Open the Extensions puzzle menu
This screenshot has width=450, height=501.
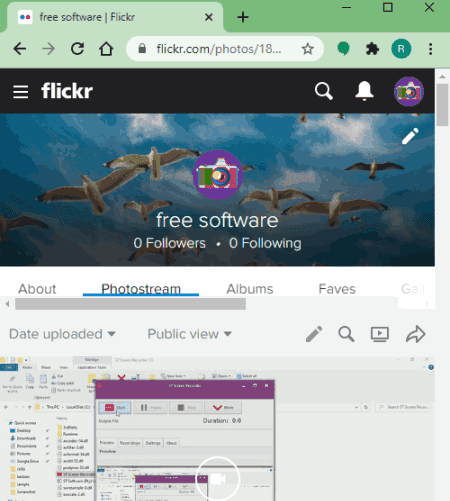point(372,49)
